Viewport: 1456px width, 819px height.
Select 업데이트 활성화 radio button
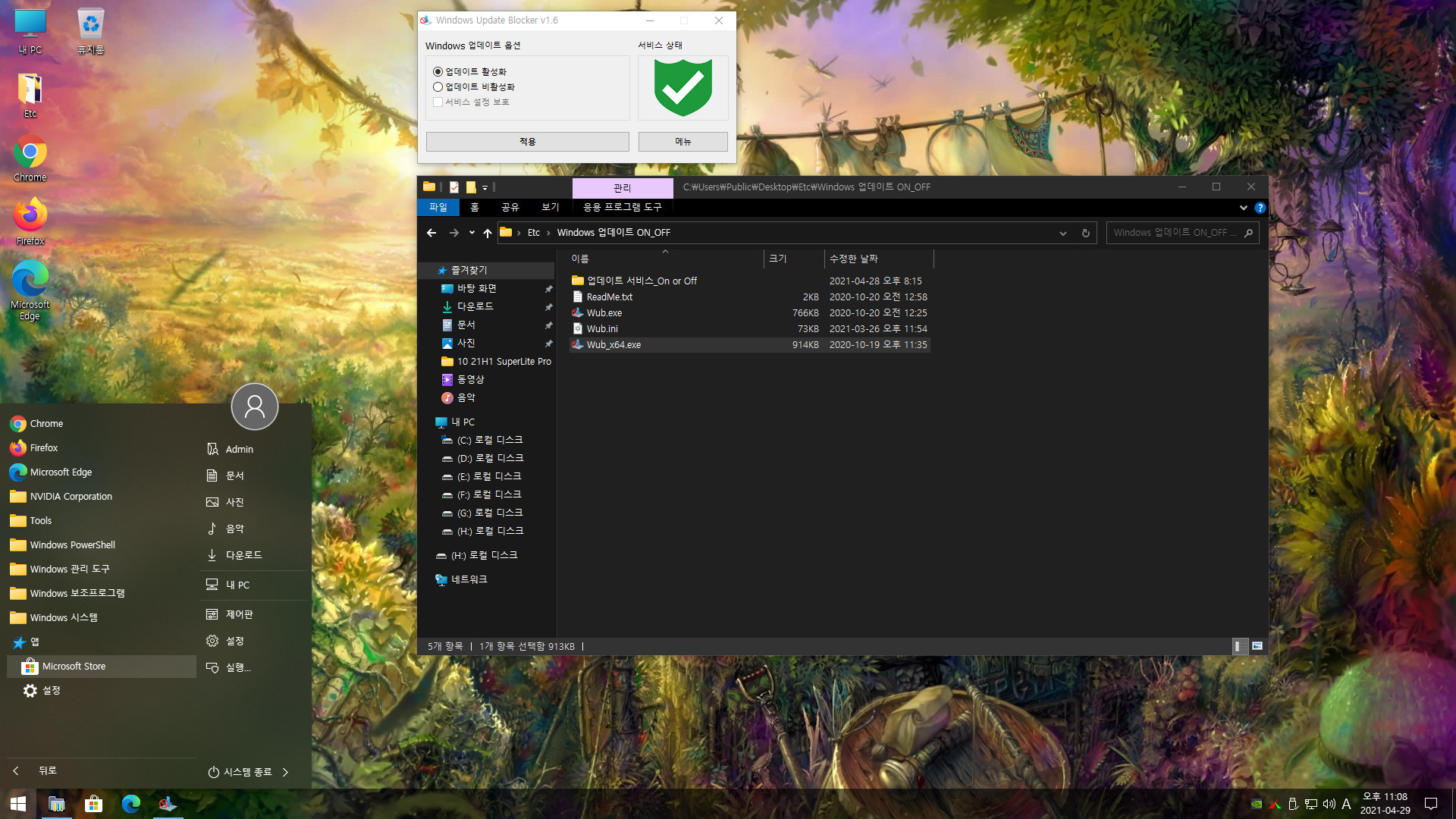(x=438, y=70)
